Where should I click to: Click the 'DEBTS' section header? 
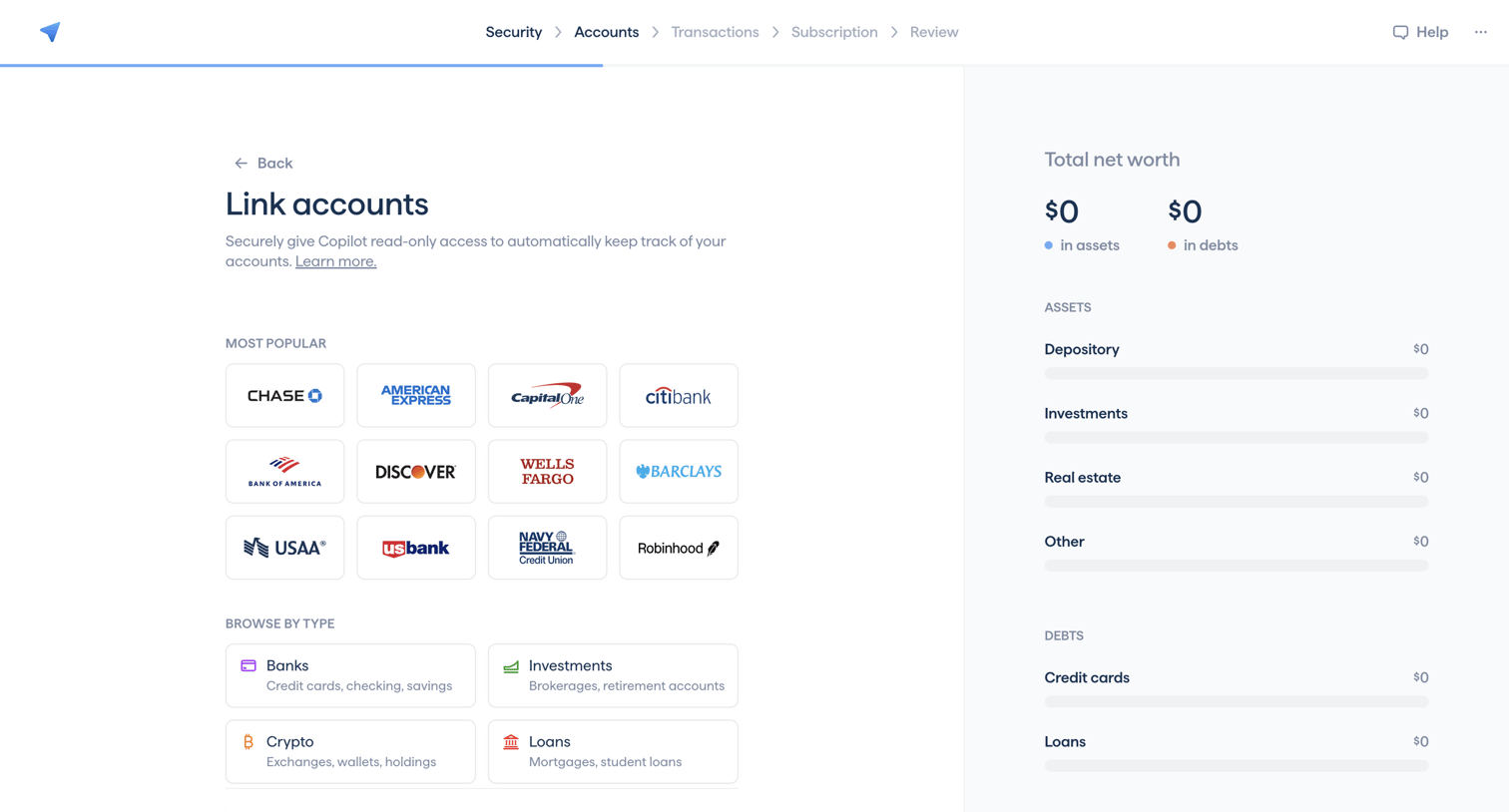[1064, 635]
